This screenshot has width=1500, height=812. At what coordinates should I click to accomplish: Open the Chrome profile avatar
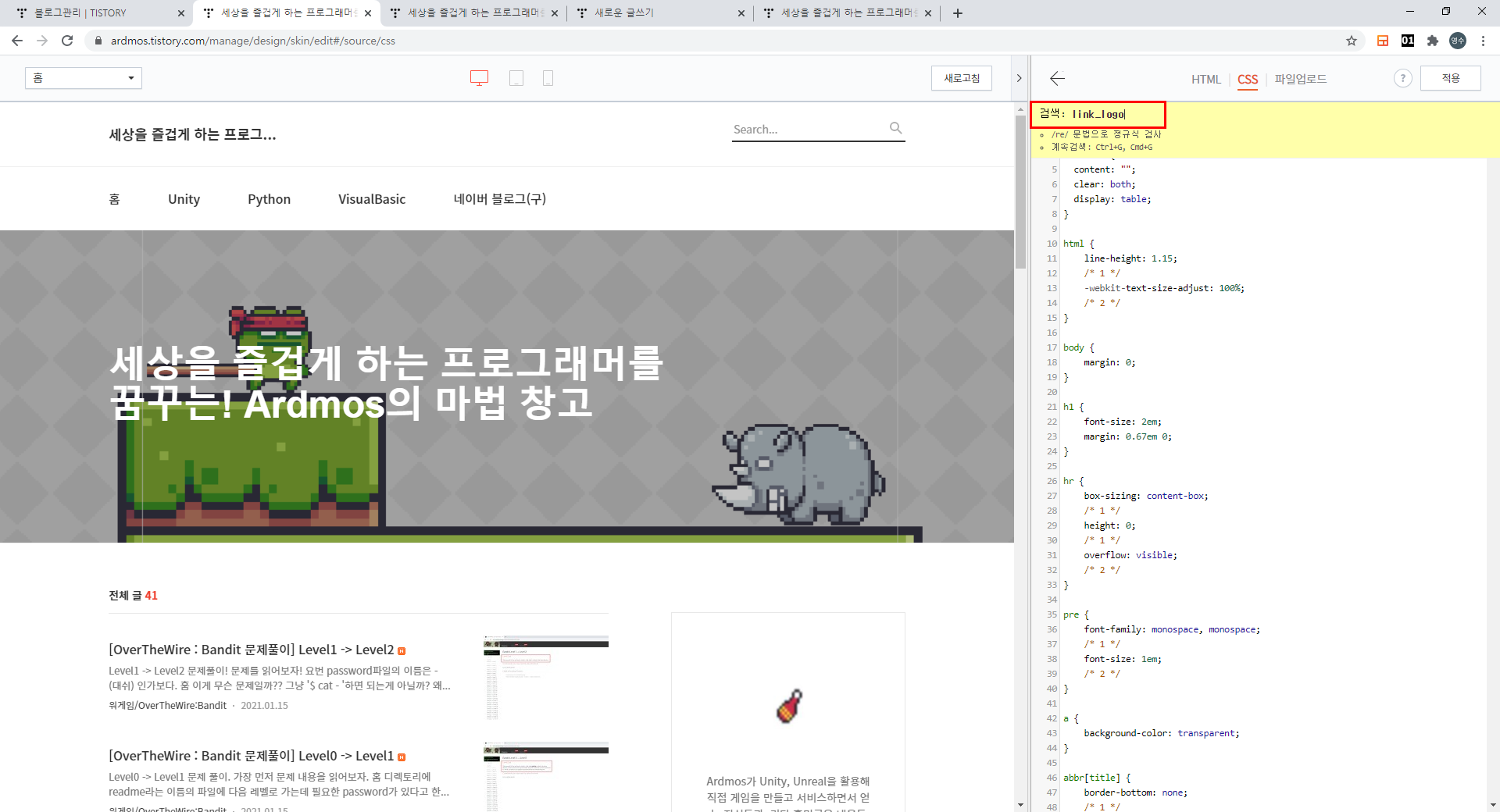click(1458, 41)
